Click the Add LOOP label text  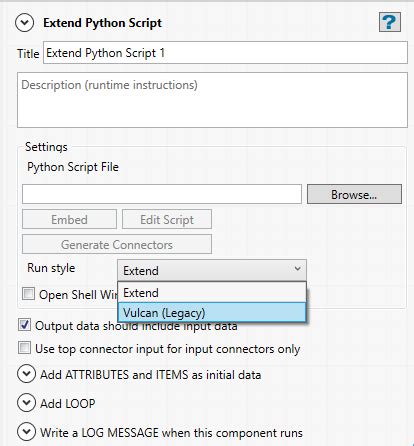[68, 403]
